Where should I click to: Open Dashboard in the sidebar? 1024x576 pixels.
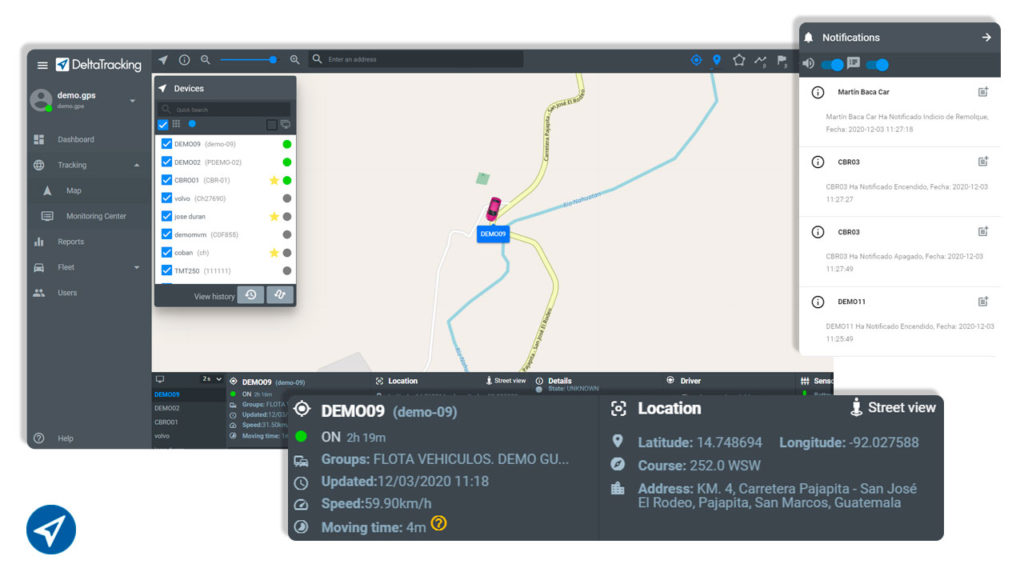(x=76, y=140)
